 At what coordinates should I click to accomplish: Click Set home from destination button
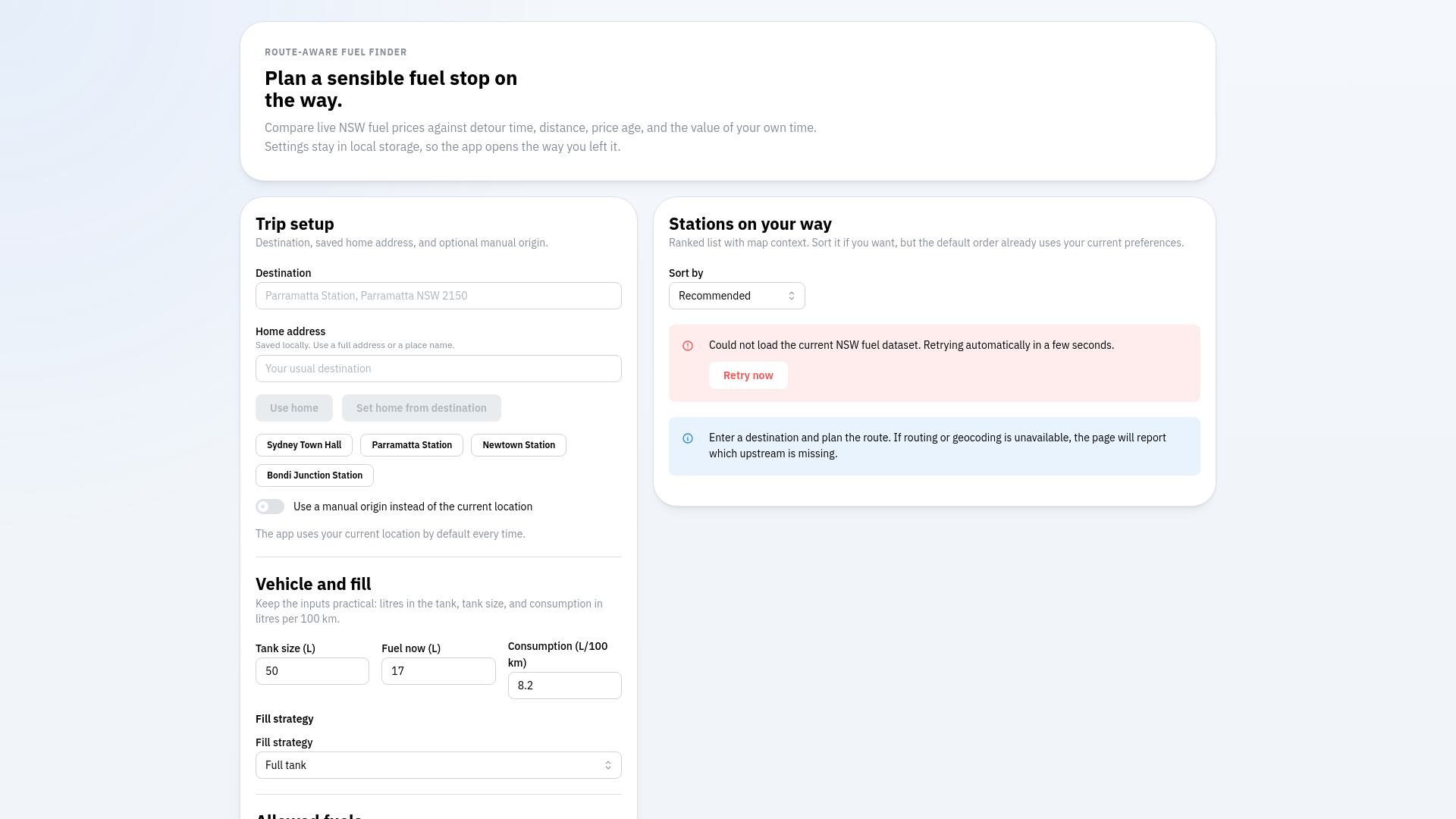click(x=421, y=408)
